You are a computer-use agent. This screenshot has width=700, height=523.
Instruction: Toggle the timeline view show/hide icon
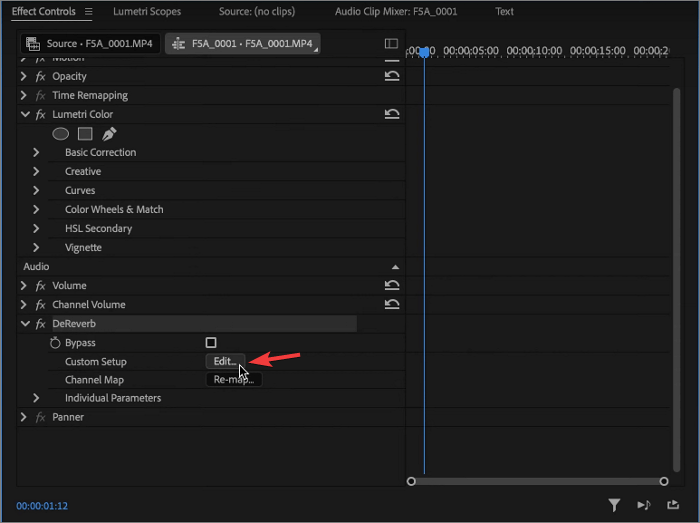(391, 43)
